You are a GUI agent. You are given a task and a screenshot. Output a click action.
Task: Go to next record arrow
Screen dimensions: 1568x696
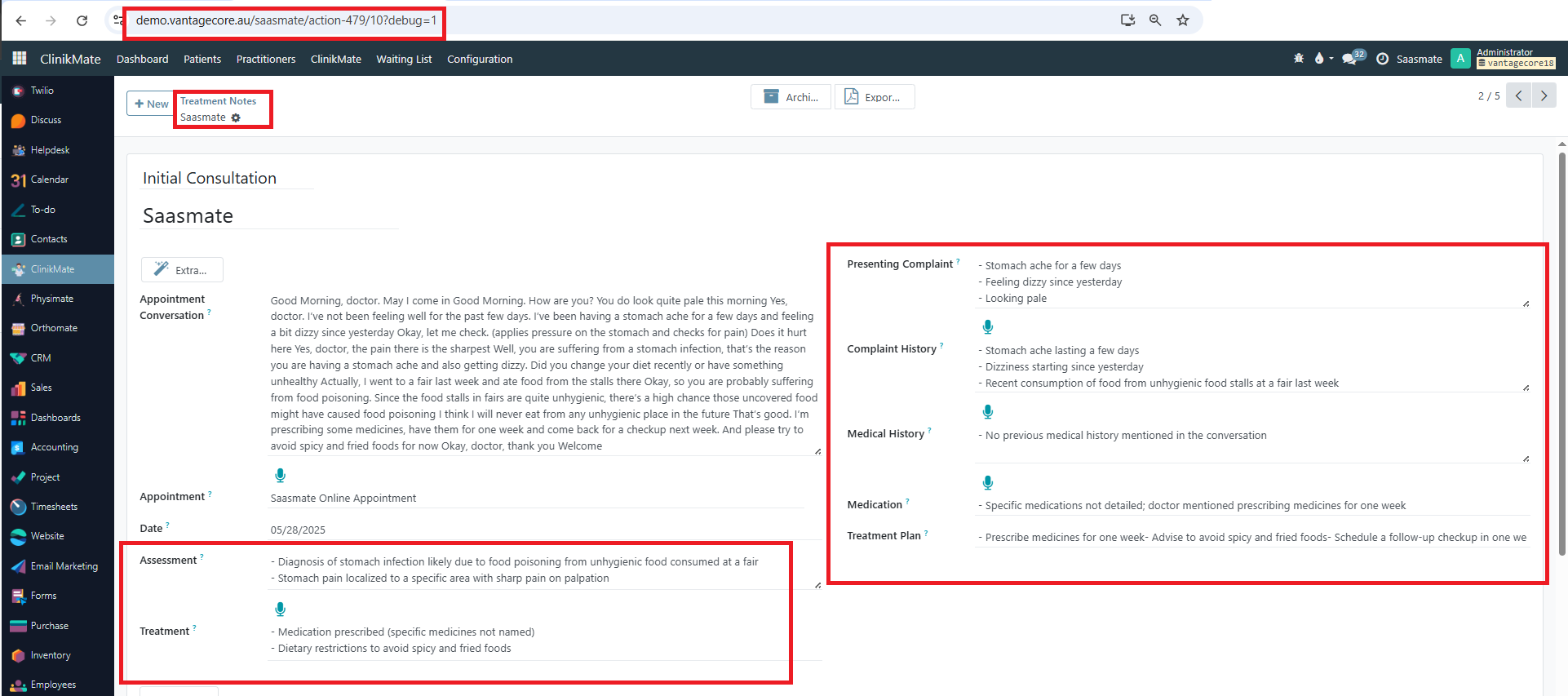[1544, 95]
